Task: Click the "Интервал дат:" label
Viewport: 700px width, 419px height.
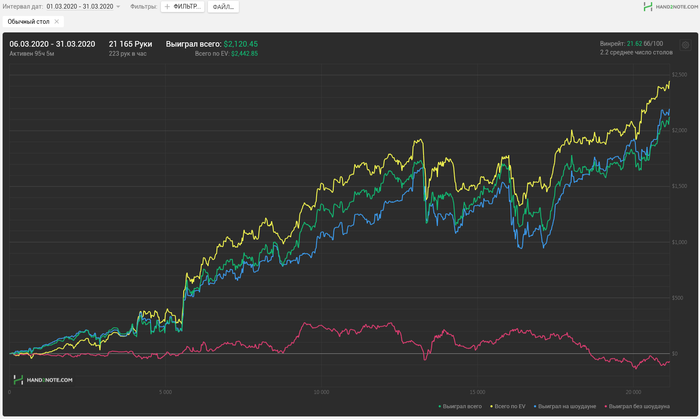Action: pyautogui.click(x=23, y=7)
